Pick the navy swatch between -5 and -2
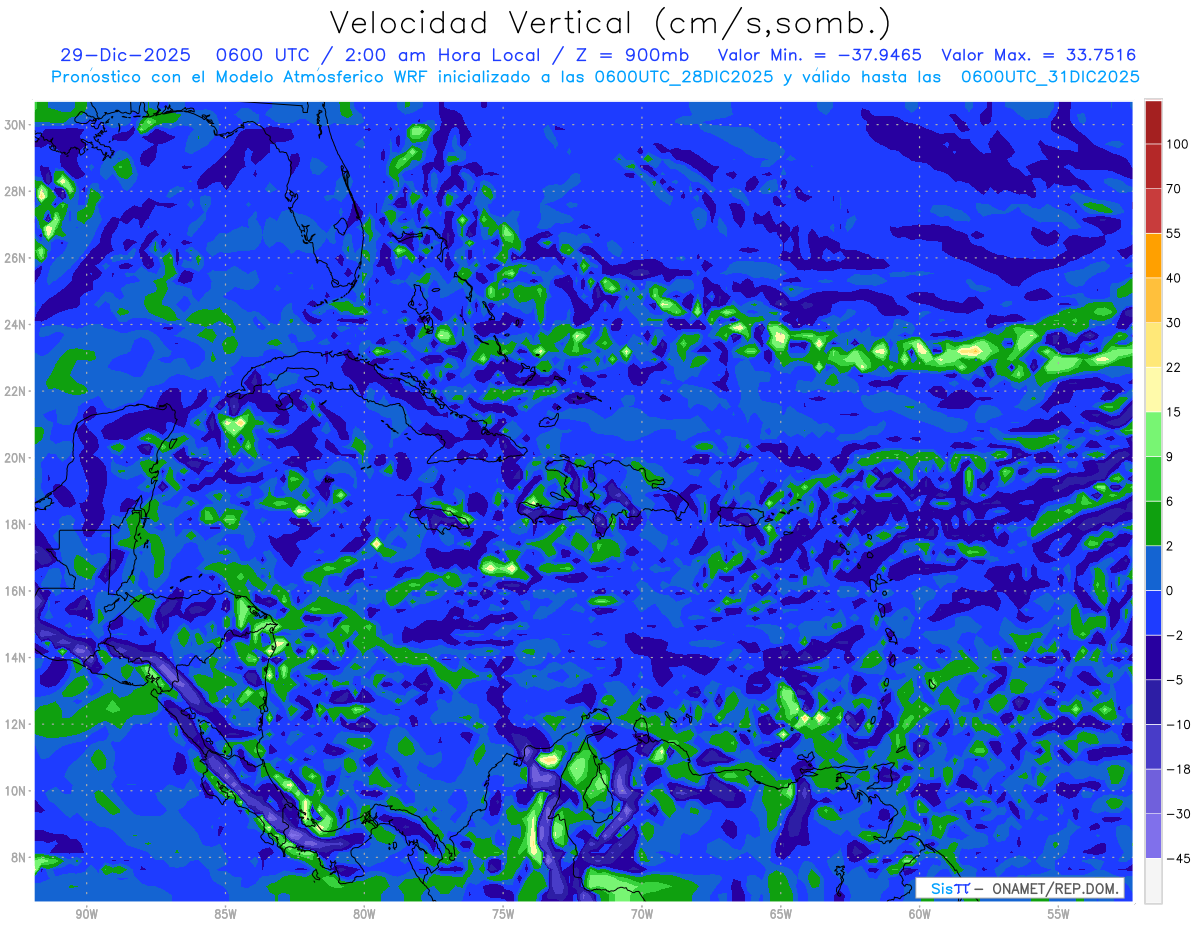1200x927 pixels. 1154,657
